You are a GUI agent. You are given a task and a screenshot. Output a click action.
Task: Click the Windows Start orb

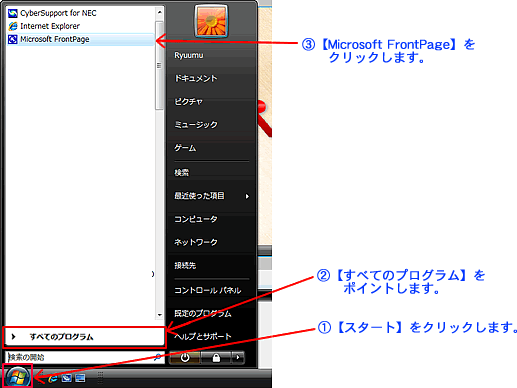pyautogui.click(x=17, y=377)
